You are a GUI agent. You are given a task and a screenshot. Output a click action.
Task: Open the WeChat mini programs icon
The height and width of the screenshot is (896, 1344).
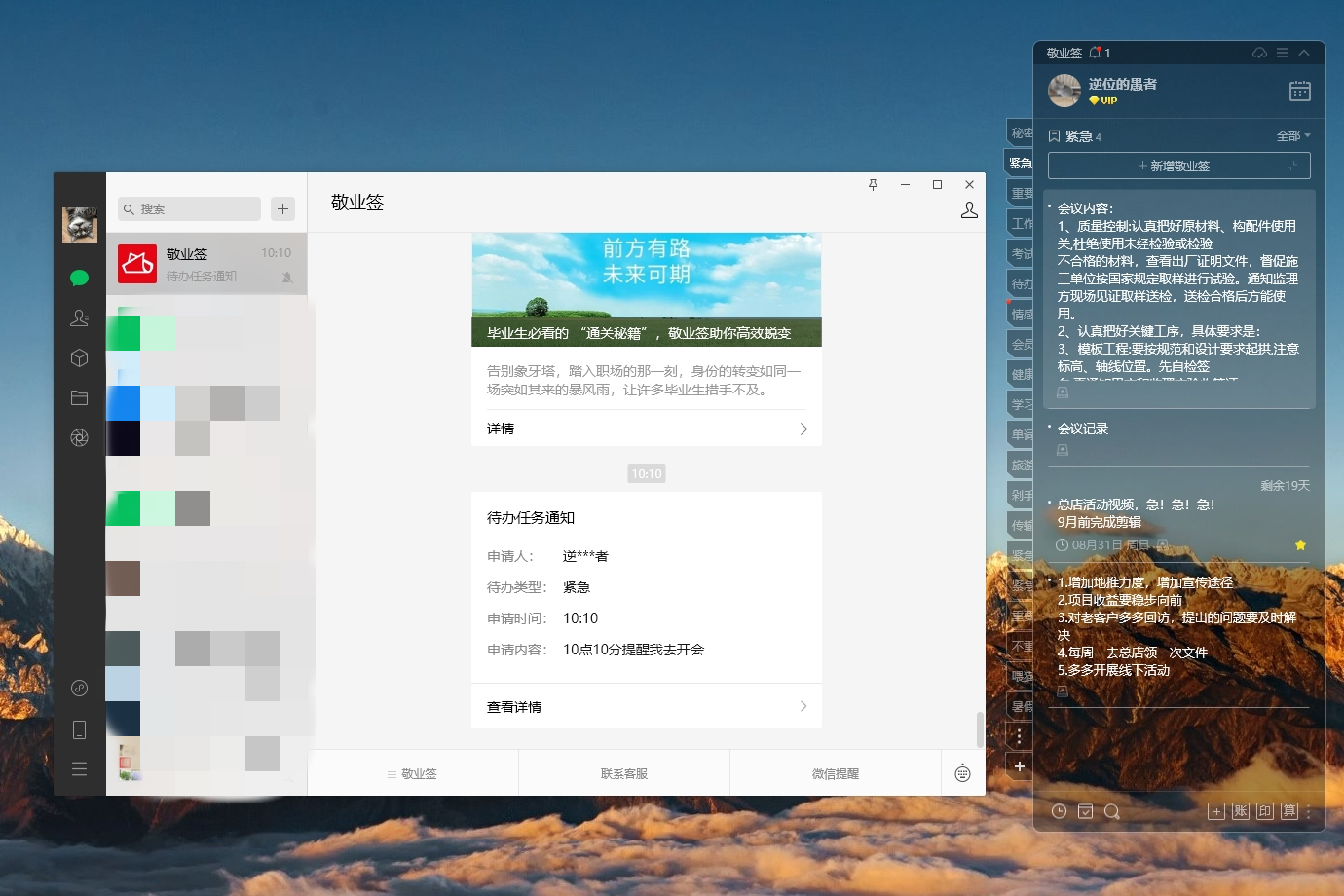tap(79, 689)
